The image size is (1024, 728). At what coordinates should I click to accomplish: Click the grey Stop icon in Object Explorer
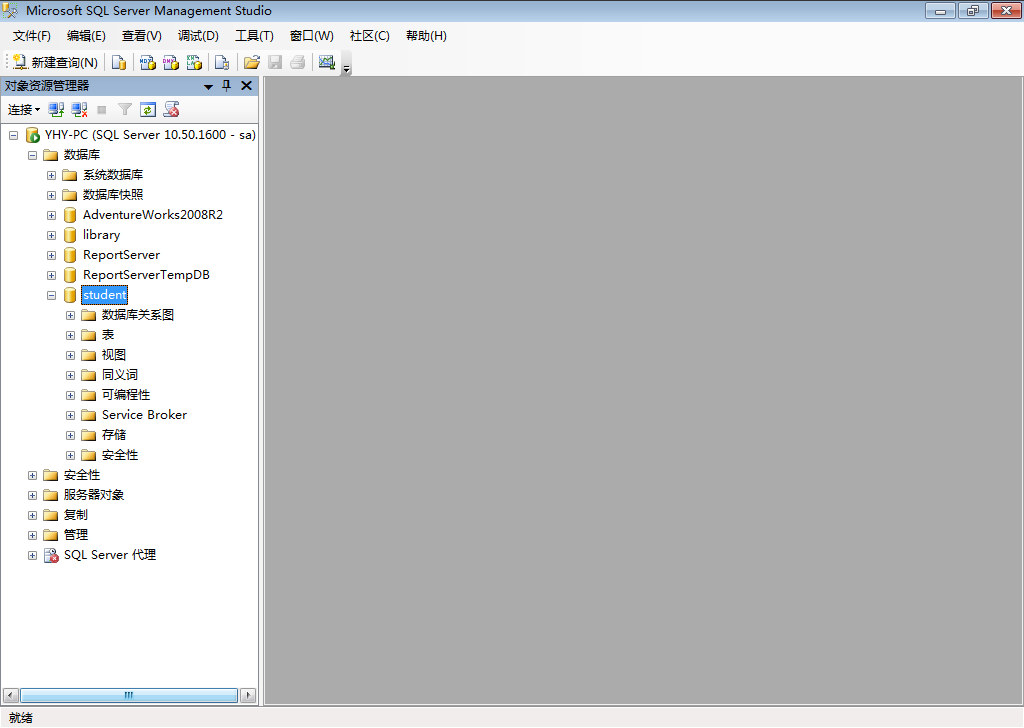coord(102,110)
